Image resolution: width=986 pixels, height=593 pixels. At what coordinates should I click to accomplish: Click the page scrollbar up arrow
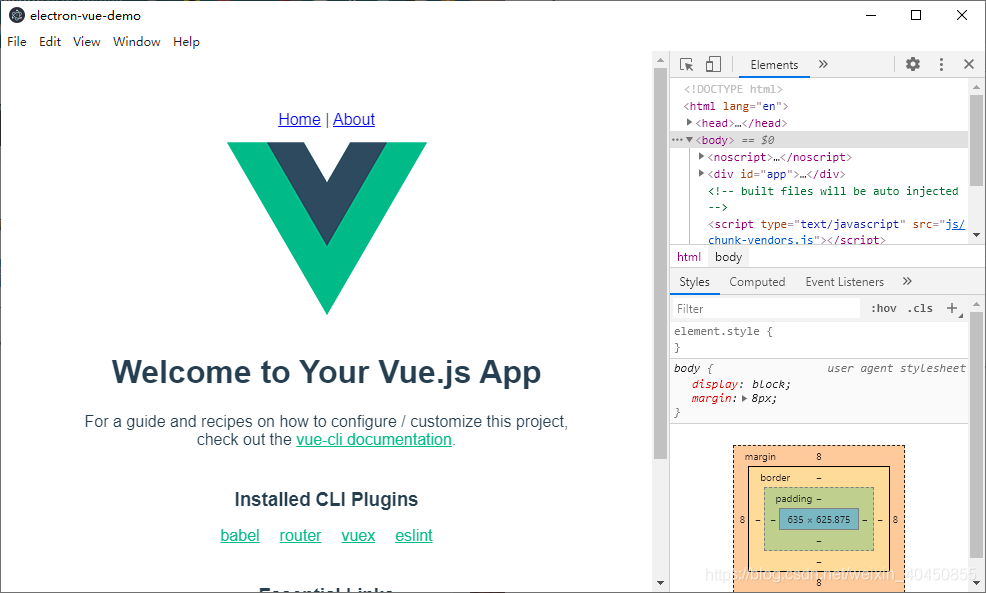pyautogui.click(x=660, y=60)
